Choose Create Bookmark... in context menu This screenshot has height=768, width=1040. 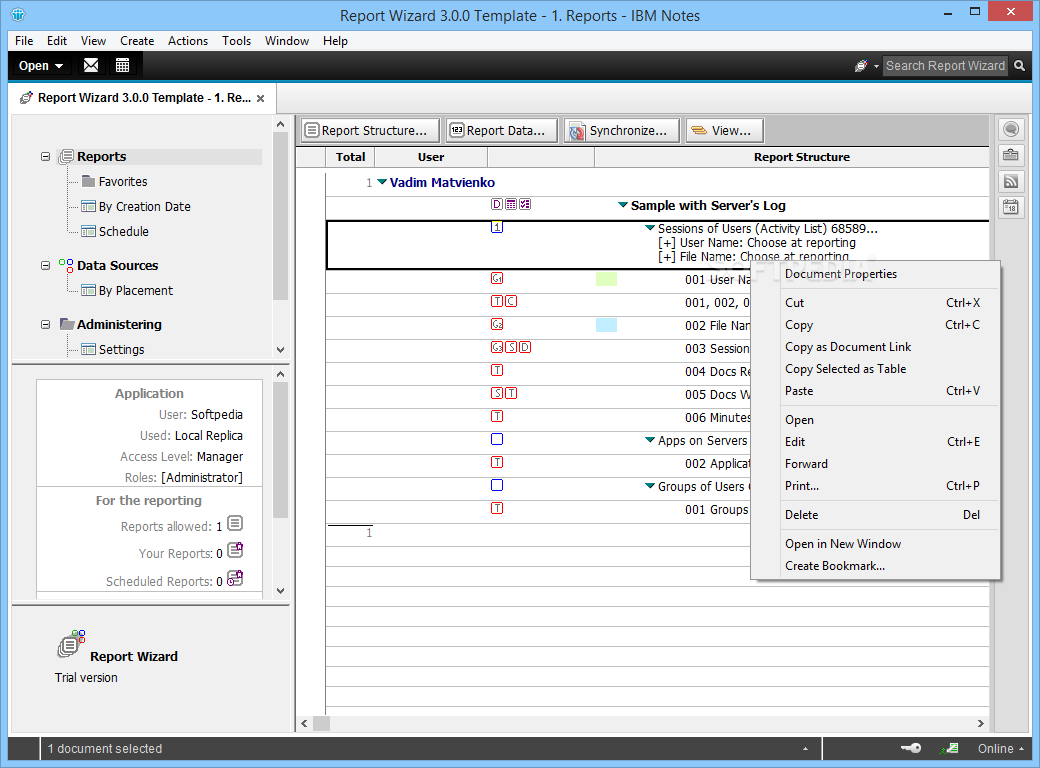pyautogui.click(x=834, y=566)
